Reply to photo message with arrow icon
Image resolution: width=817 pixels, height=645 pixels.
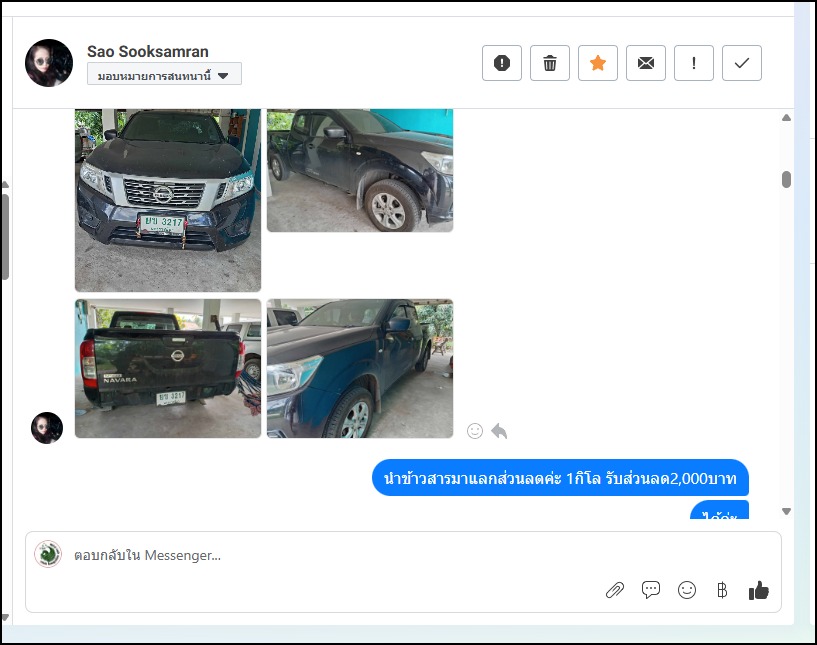[499, 431]
